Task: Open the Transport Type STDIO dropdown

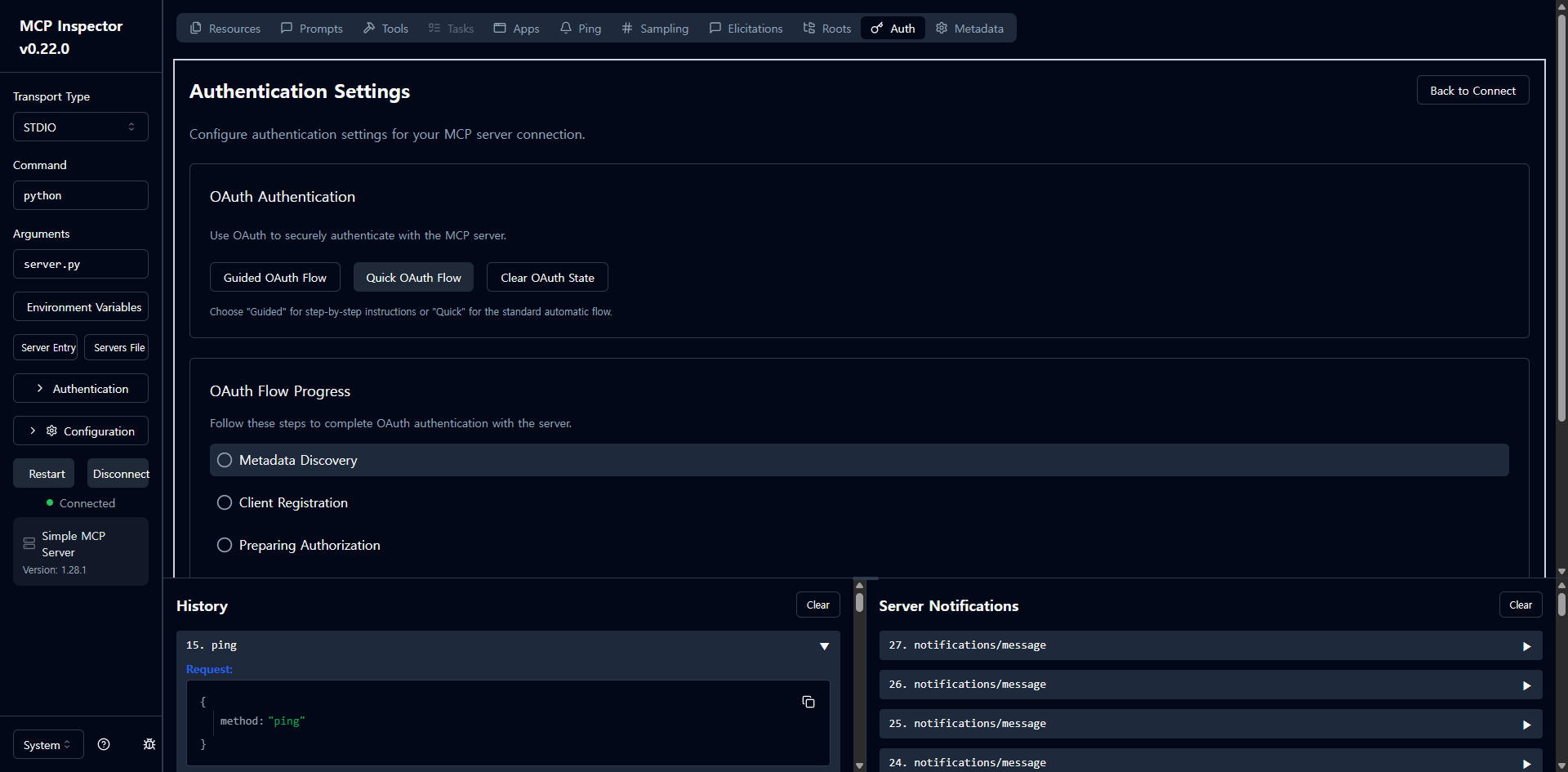Action: click(x=81, y=127)
